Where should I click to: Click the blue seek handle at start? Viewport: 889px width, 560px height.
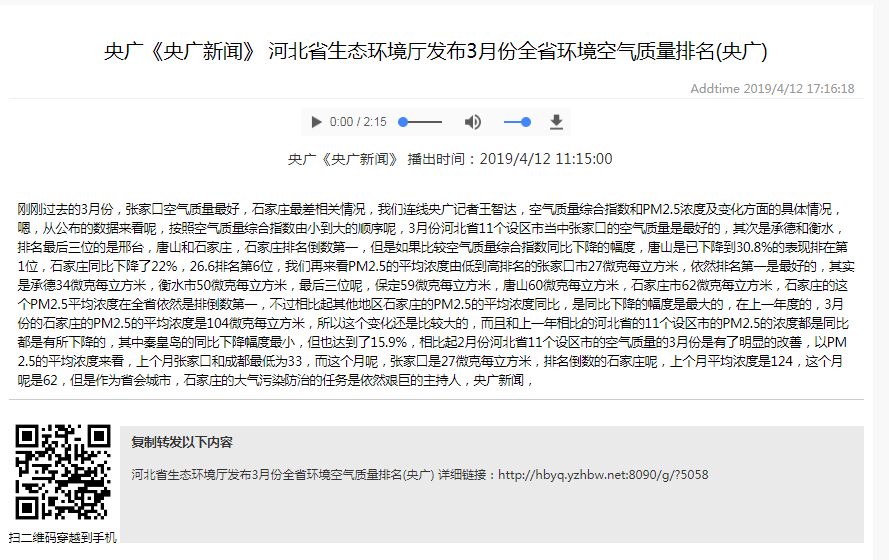point(403,122)
